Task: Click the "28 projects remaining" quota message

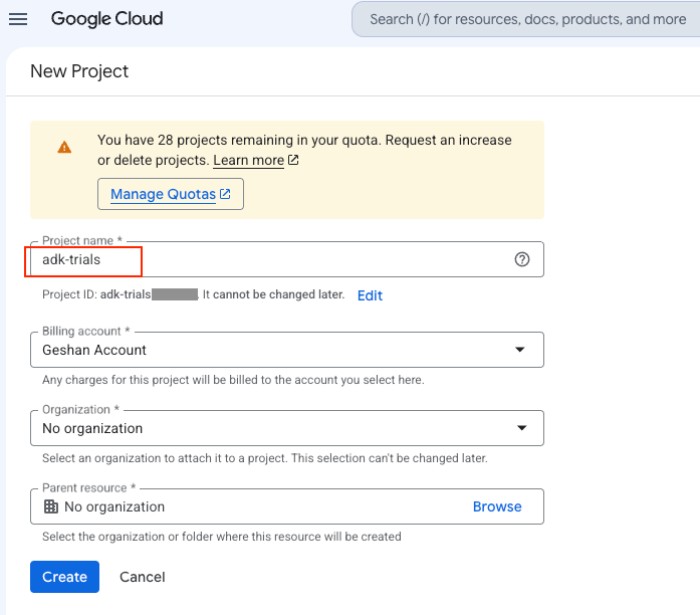Action: 304,150
